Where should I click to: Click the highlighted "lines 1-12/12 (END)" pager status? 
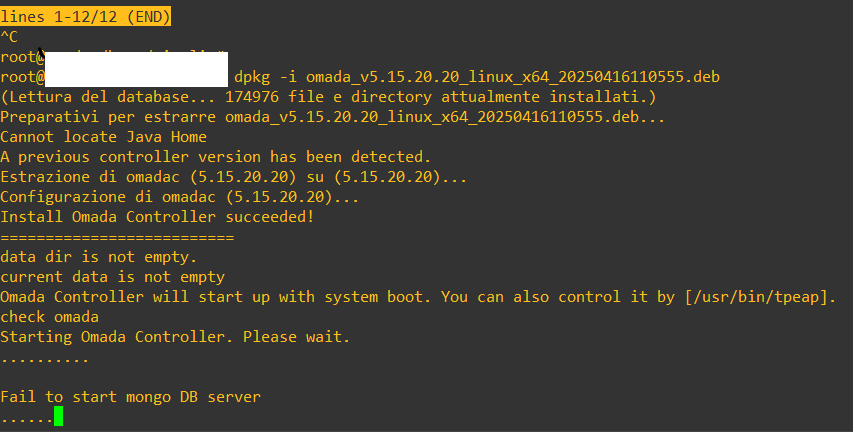[x=86, y=17]
